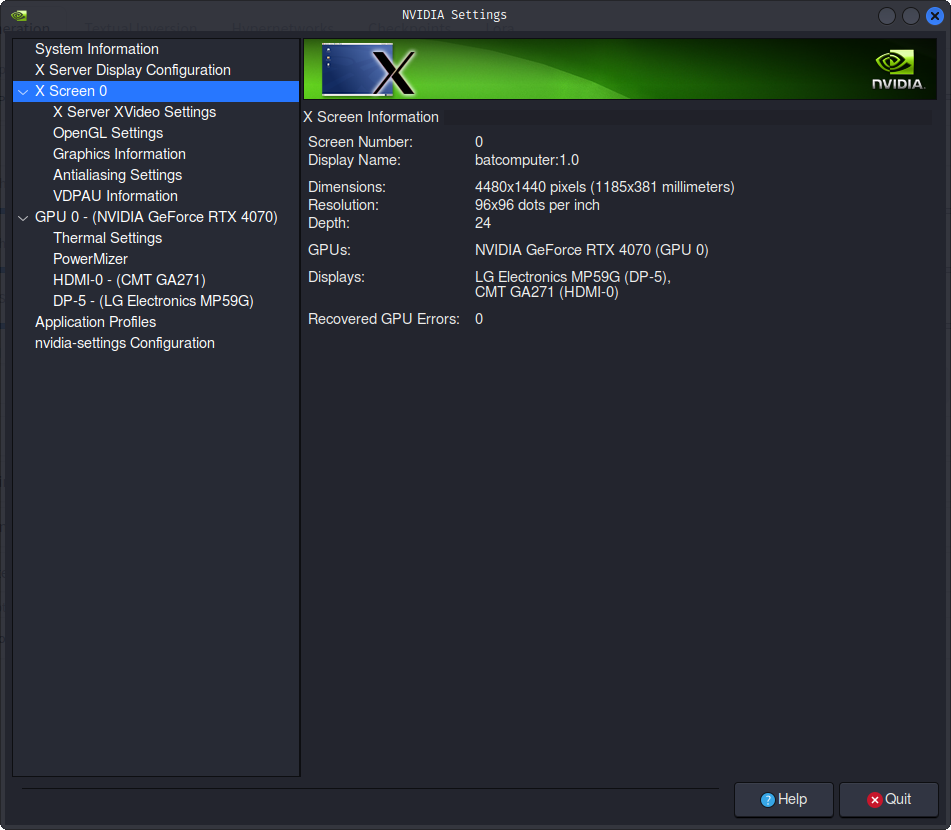951x830 pixels.
Task: Click the NVIDIA logo in banner
Action: coord(897,69)
